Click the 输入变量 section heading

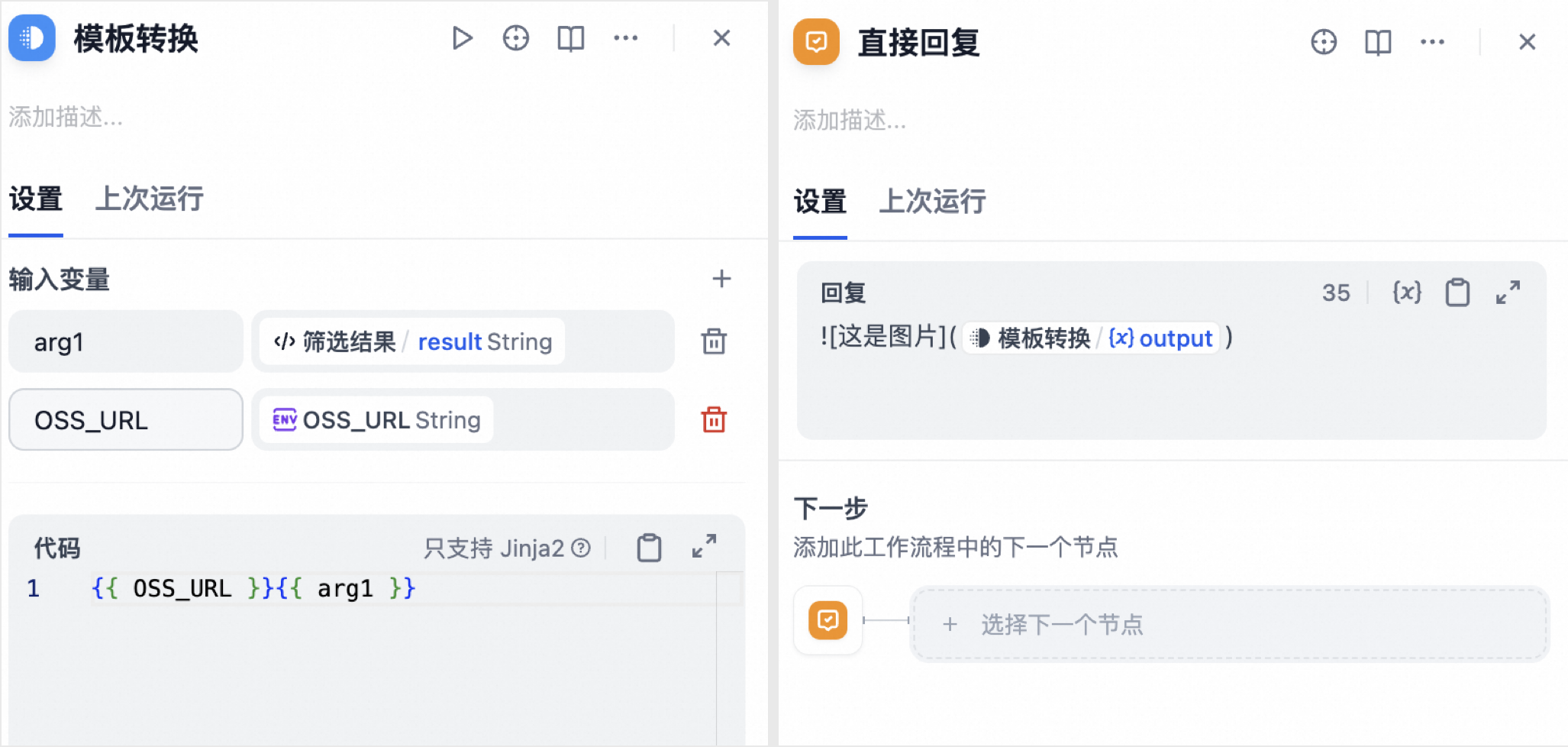click(x=60, y=280)
